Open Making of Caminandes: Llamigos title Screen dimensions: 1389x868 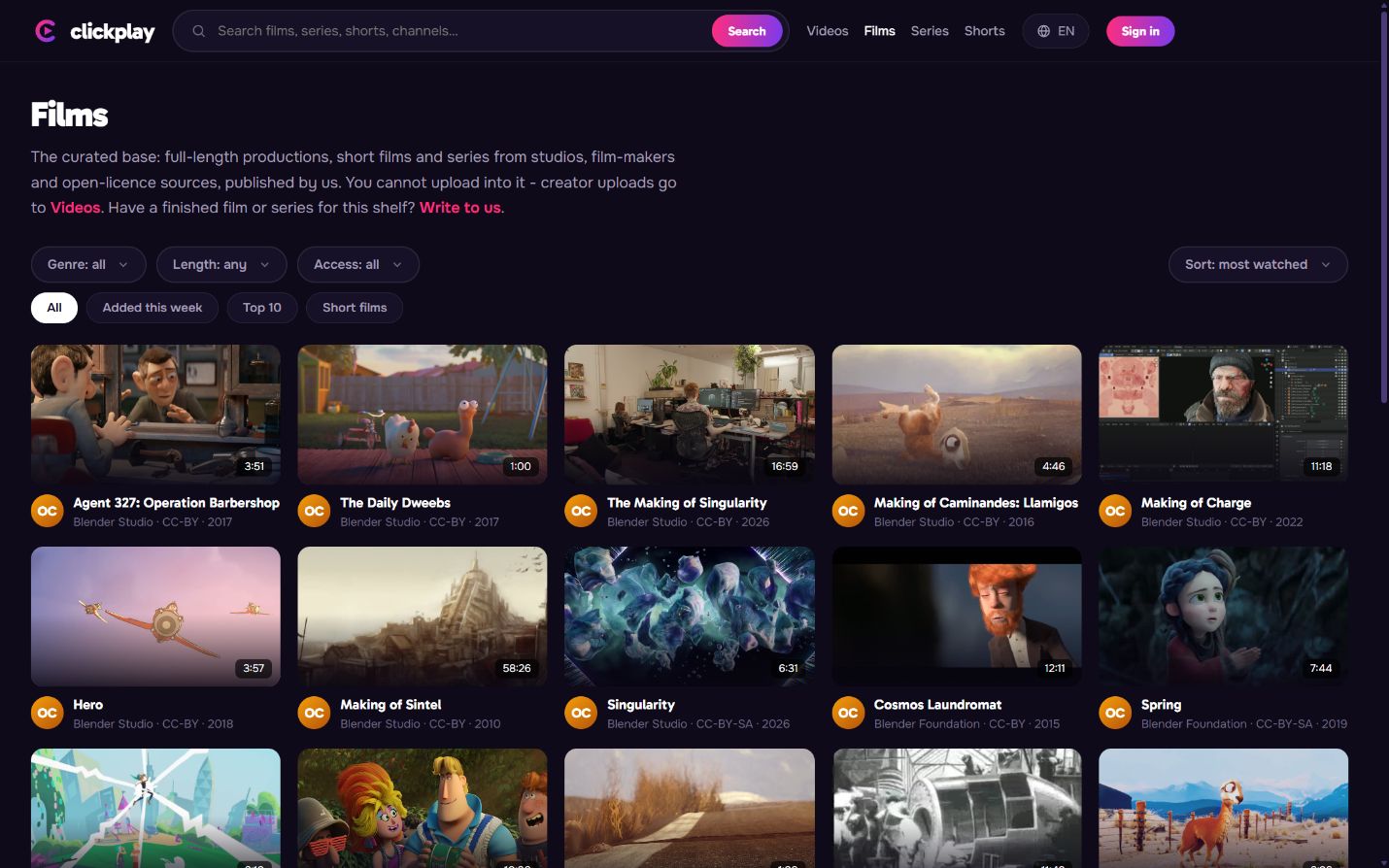[x=976, y=503]
